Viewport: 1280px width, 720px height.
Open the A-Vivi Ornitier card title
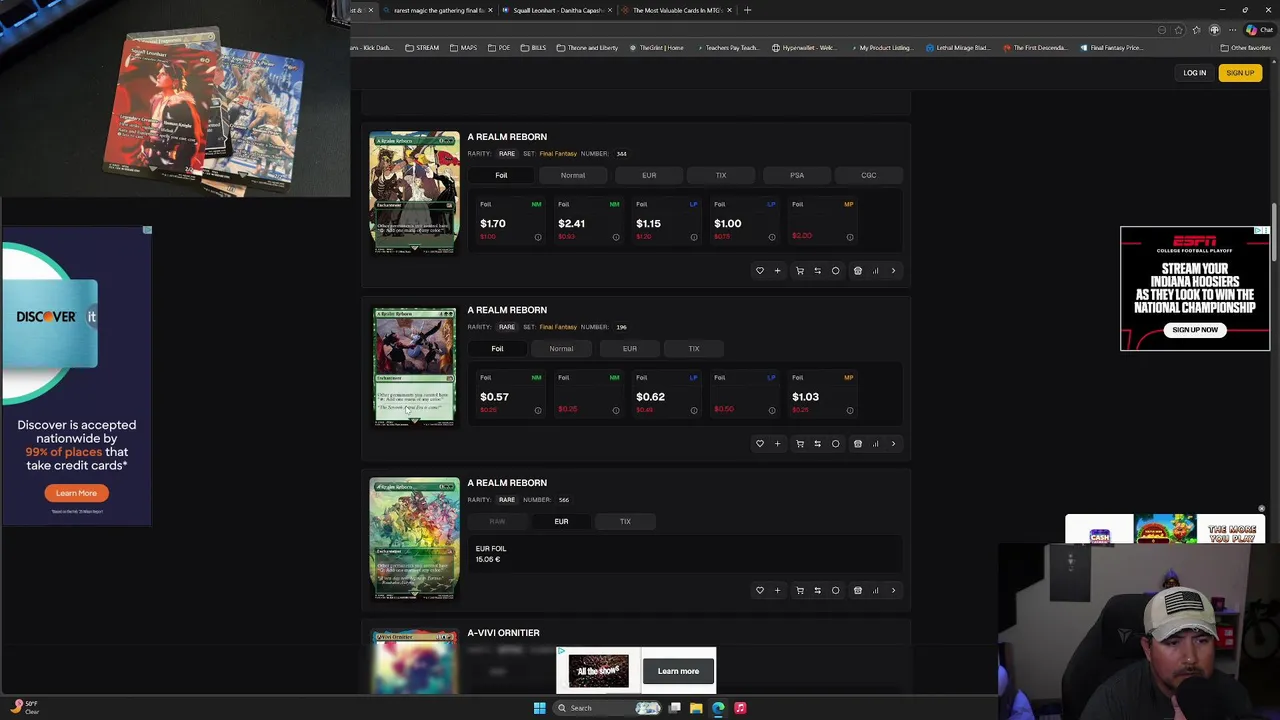[503, 633]
